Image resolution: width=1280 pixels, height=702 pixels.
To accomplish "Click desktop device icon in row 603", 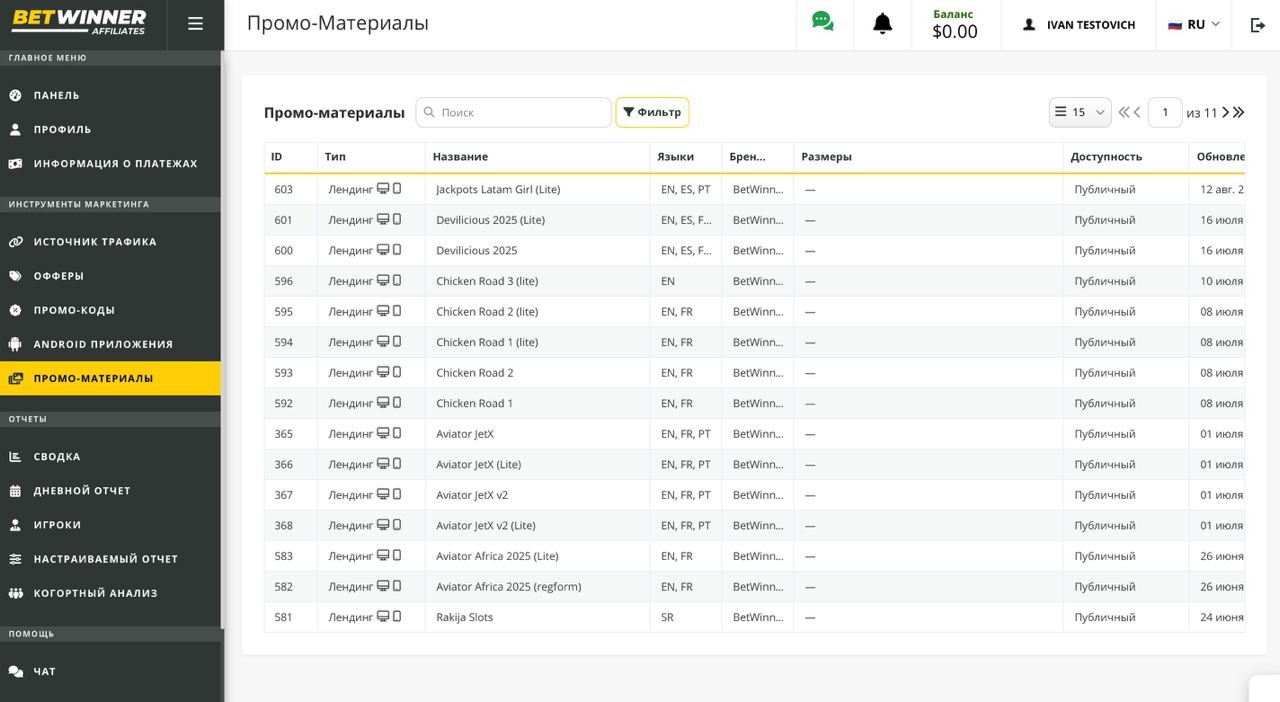I will (x=382, y=189).
